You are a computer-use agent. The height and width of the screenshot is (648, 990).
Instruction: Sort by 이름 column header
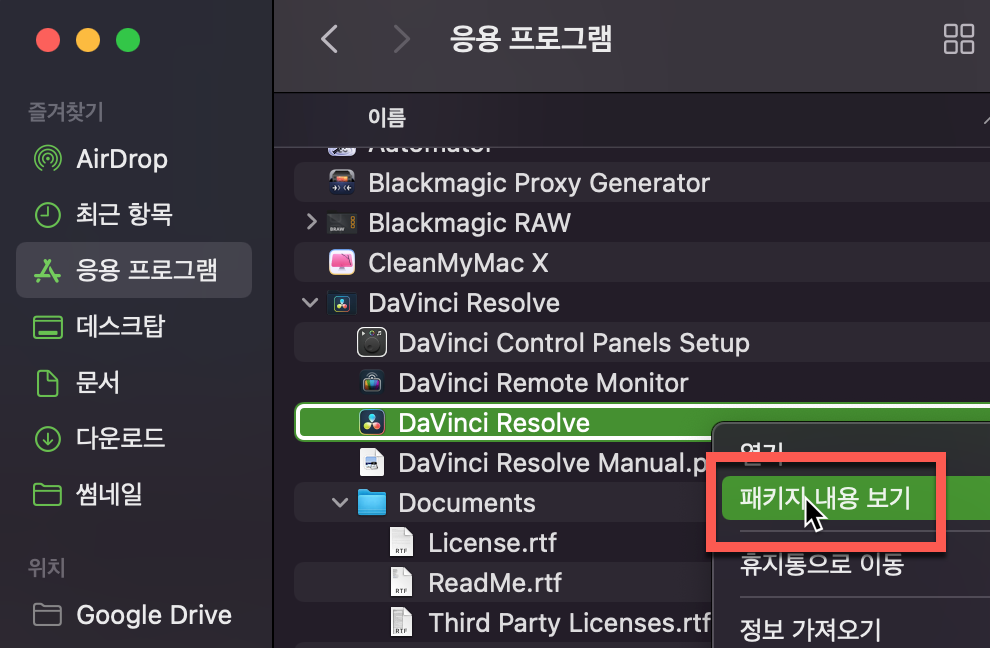[387, 118]
